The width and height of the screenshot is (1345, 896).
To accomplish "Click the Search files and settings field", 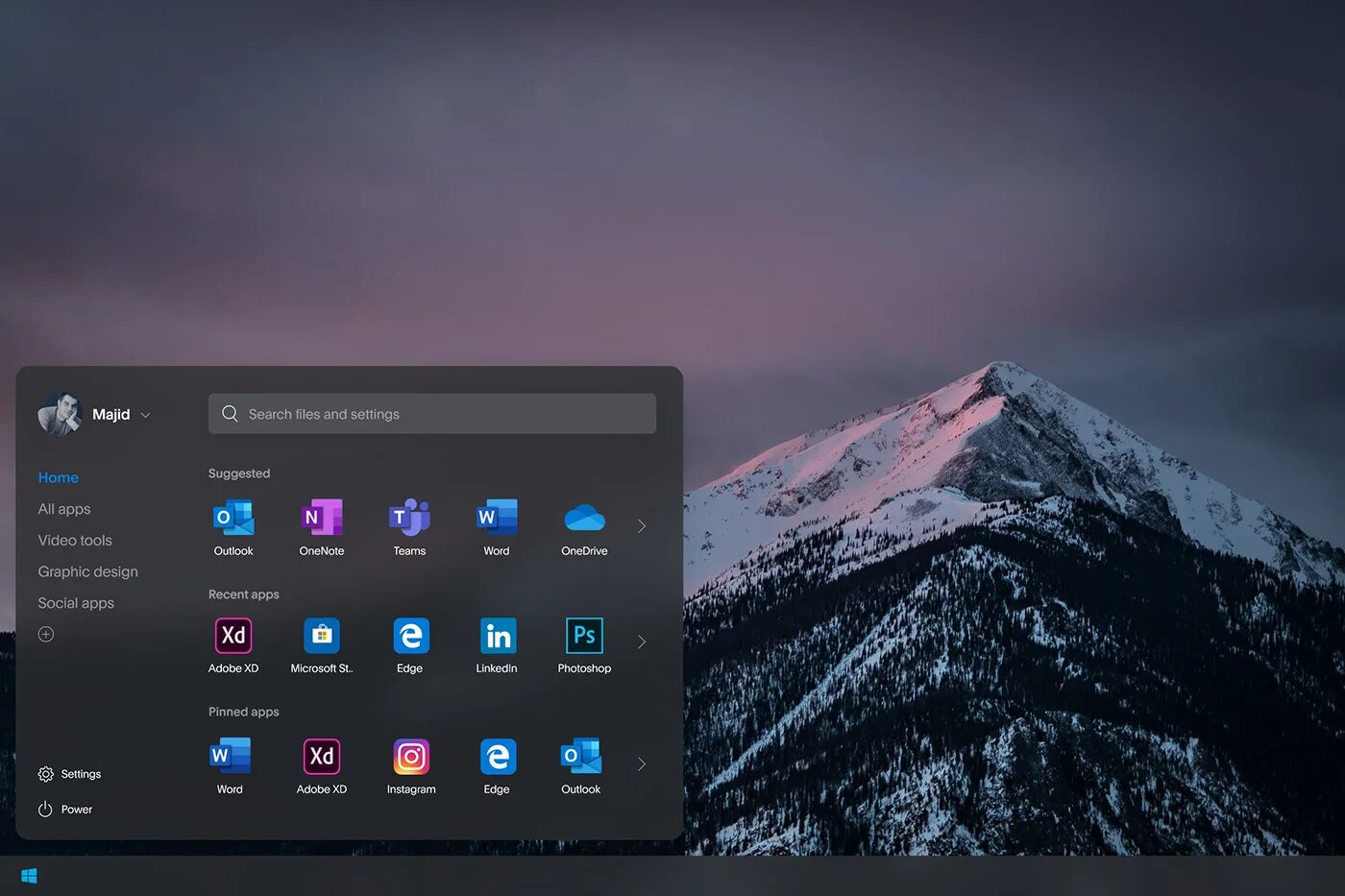I will coord(432,414).
